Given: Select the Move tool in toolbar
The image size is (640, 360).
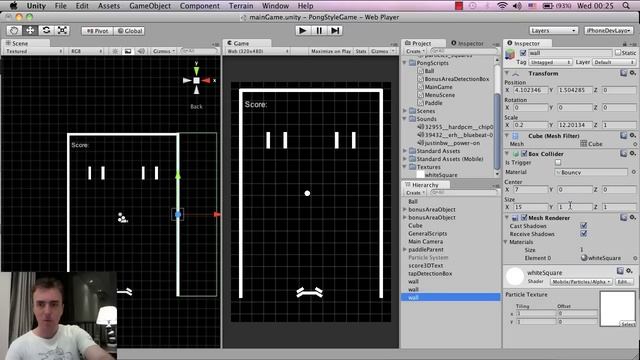Looking at the screenshot, I should click(30, 31).
